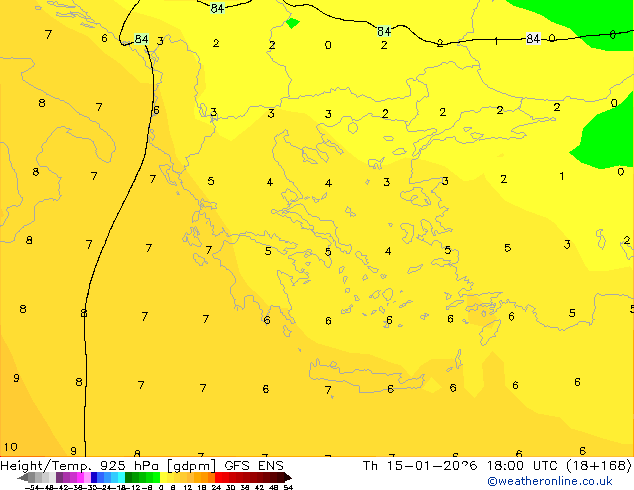This screenshot has height=490, width=634.
Task: Click the "84" contour label with white background
Action: (533, 39)
